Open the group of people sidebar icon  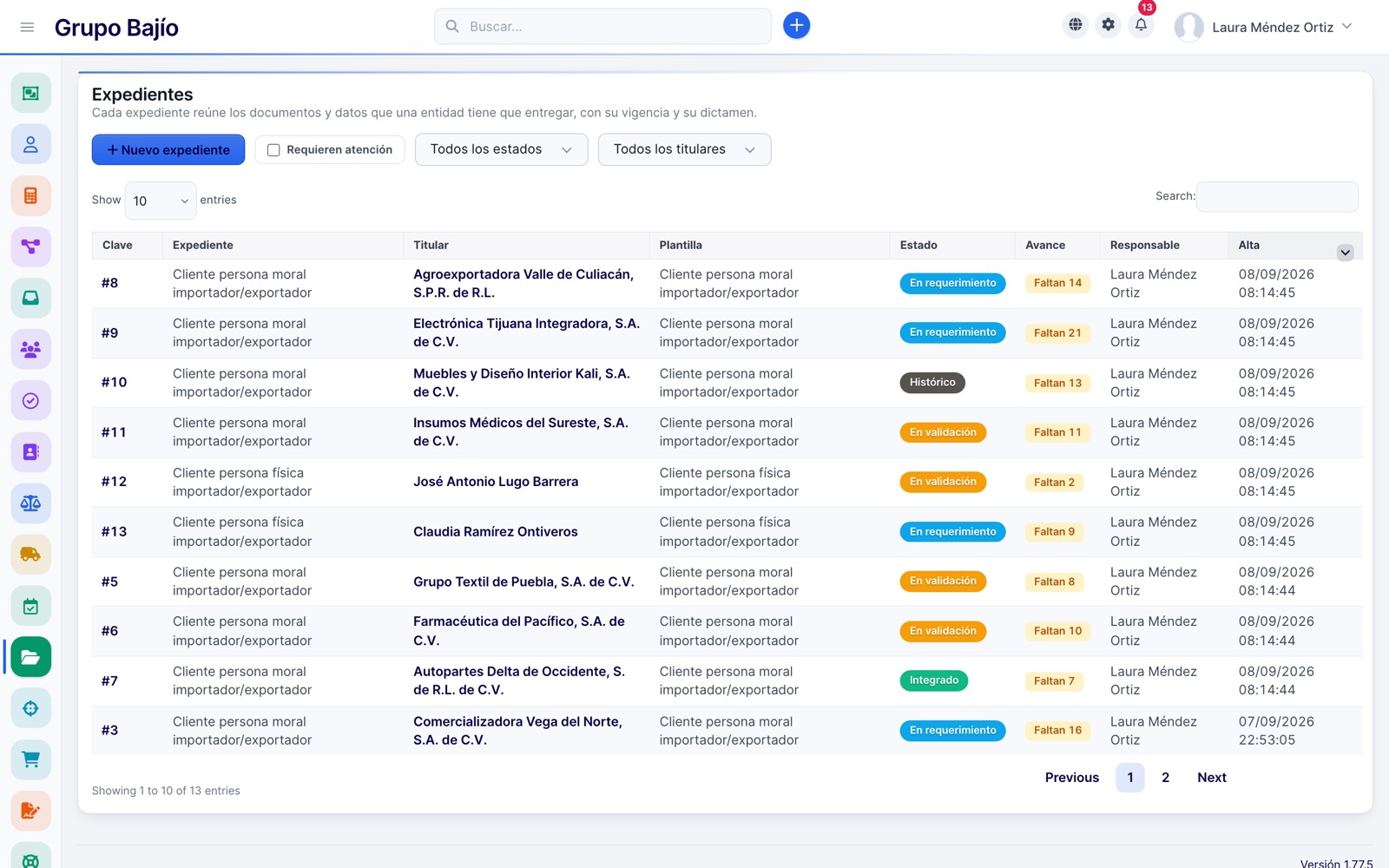point(30,350)
